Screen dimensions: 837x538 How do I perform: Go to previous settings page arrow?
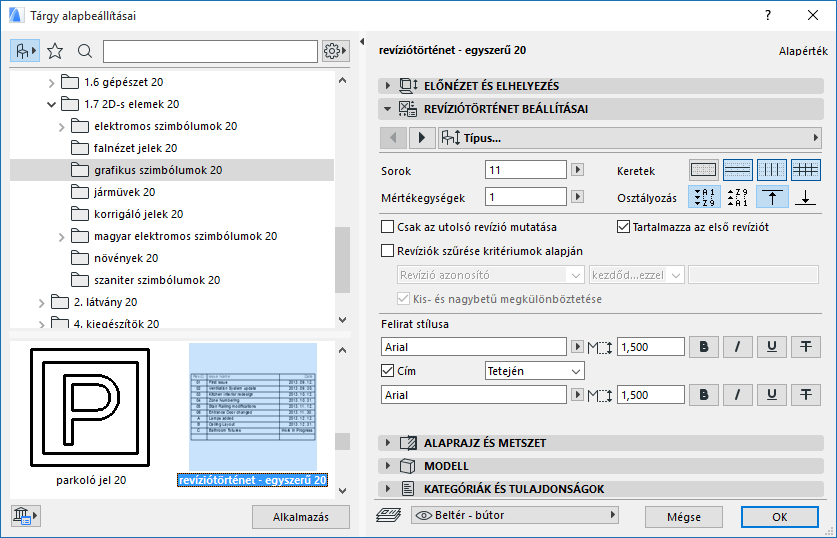pyautogui.click(x=393, y=138)
